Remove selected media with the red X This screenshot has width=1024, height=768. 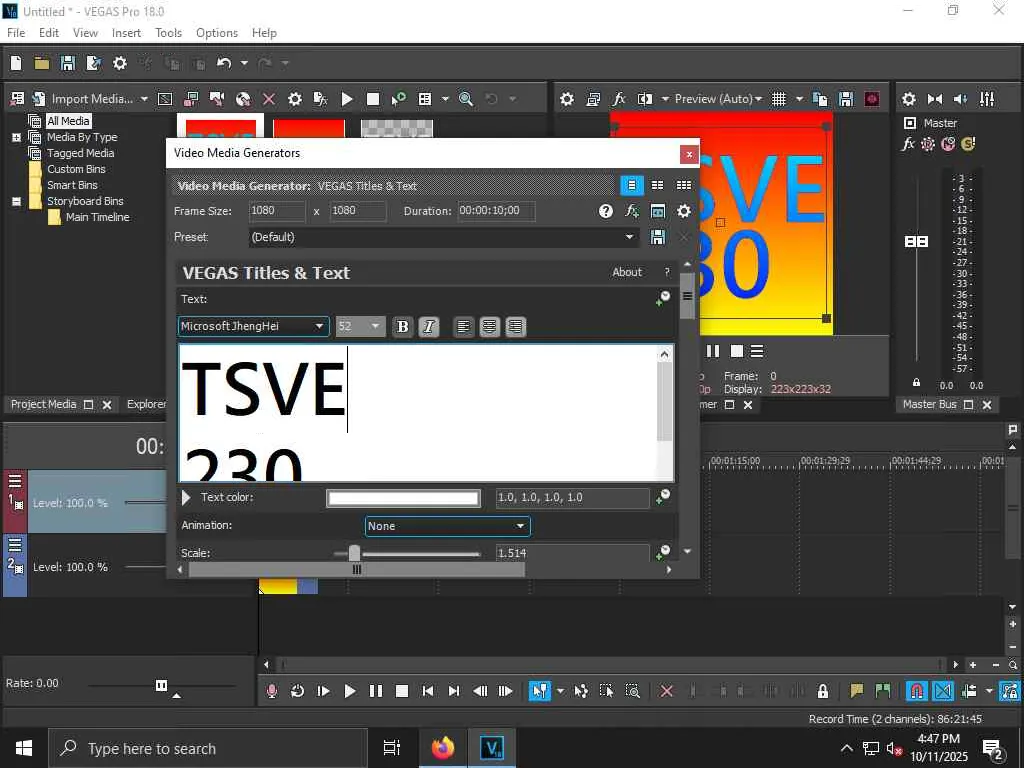pos(268,99)
